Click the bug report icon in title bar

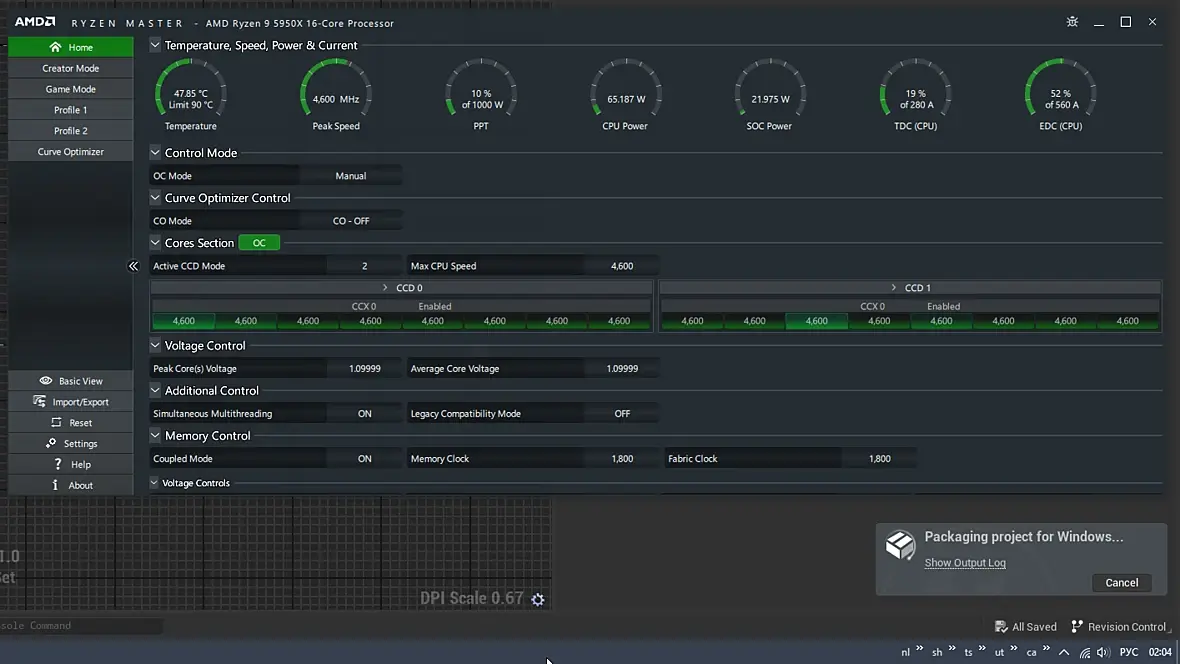1072,22
